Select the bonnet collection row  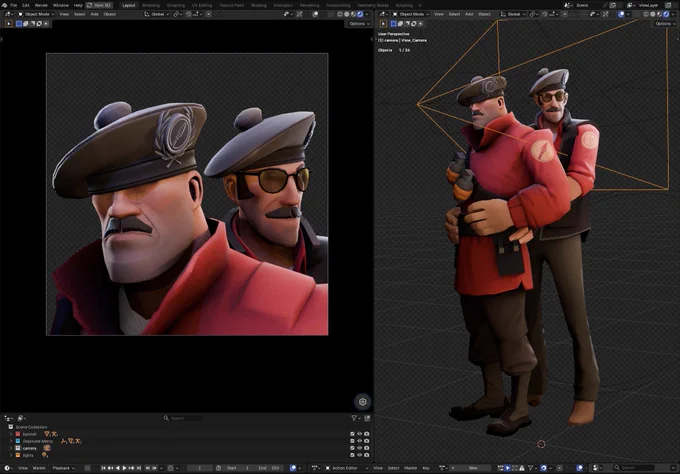tap(186, 434)
